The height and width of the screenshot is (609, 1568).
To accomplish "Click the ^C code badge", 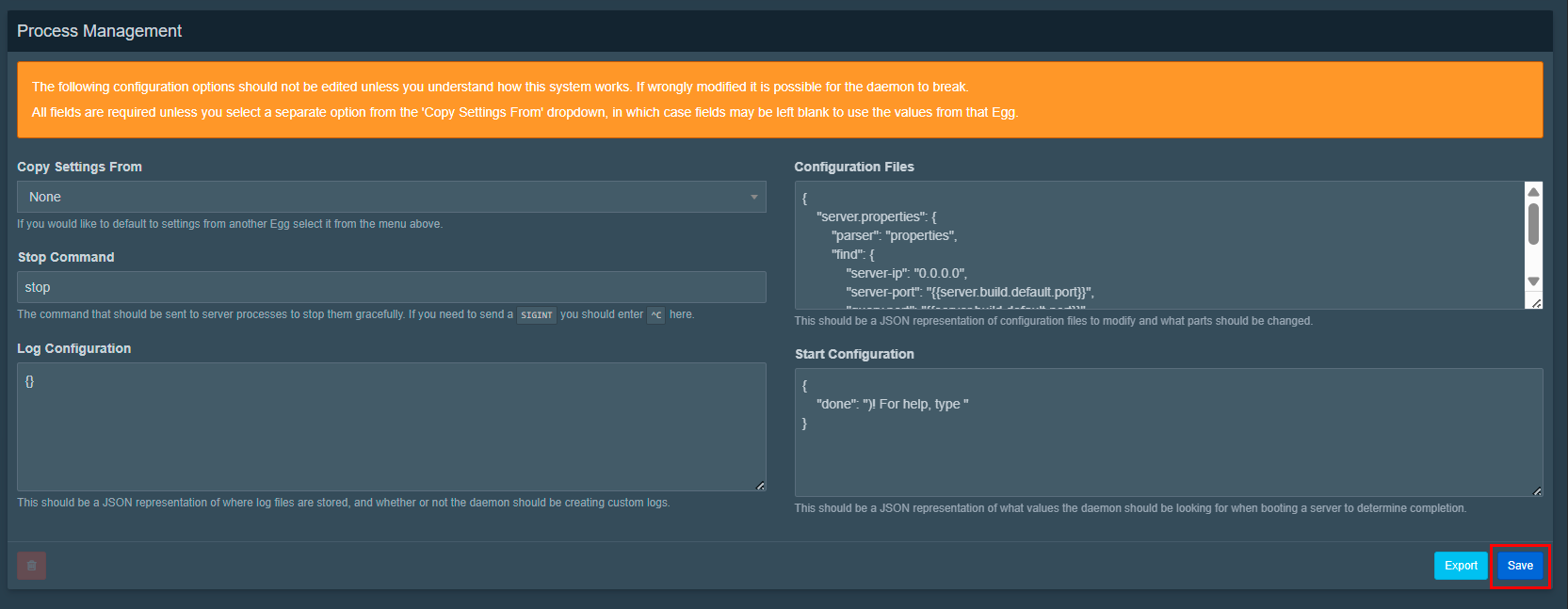I will [x=655, y=315].
